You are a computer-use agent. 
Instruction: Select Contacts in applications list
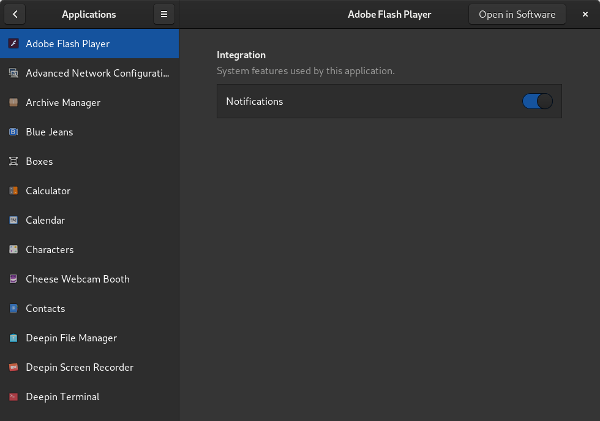click(90, 308)
